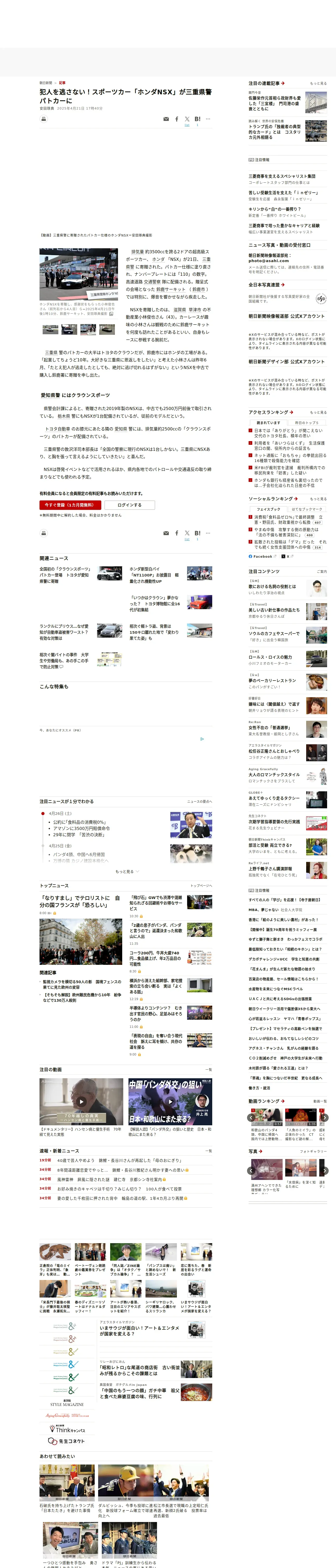336x1568 pixels.
Task: Click the Hatena B! icon below the registration buttons
Action: point(198,533)
